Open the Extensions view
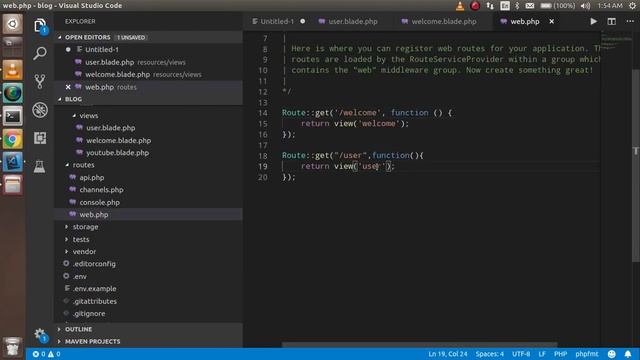Screen dimensions: 640x360 click(40, 138)
